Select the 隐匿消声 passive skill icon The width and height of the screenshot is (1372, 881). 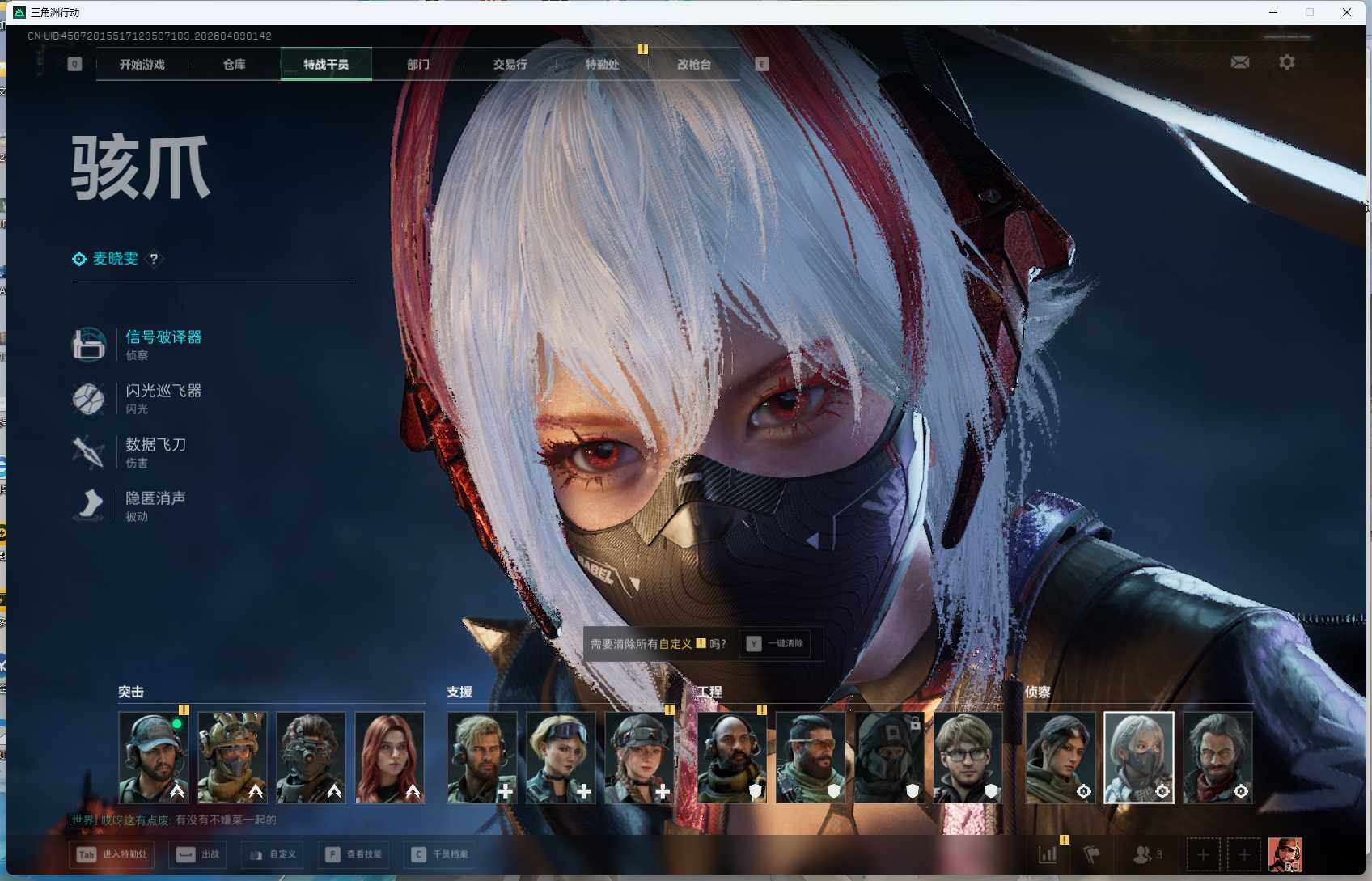point(88,506)
